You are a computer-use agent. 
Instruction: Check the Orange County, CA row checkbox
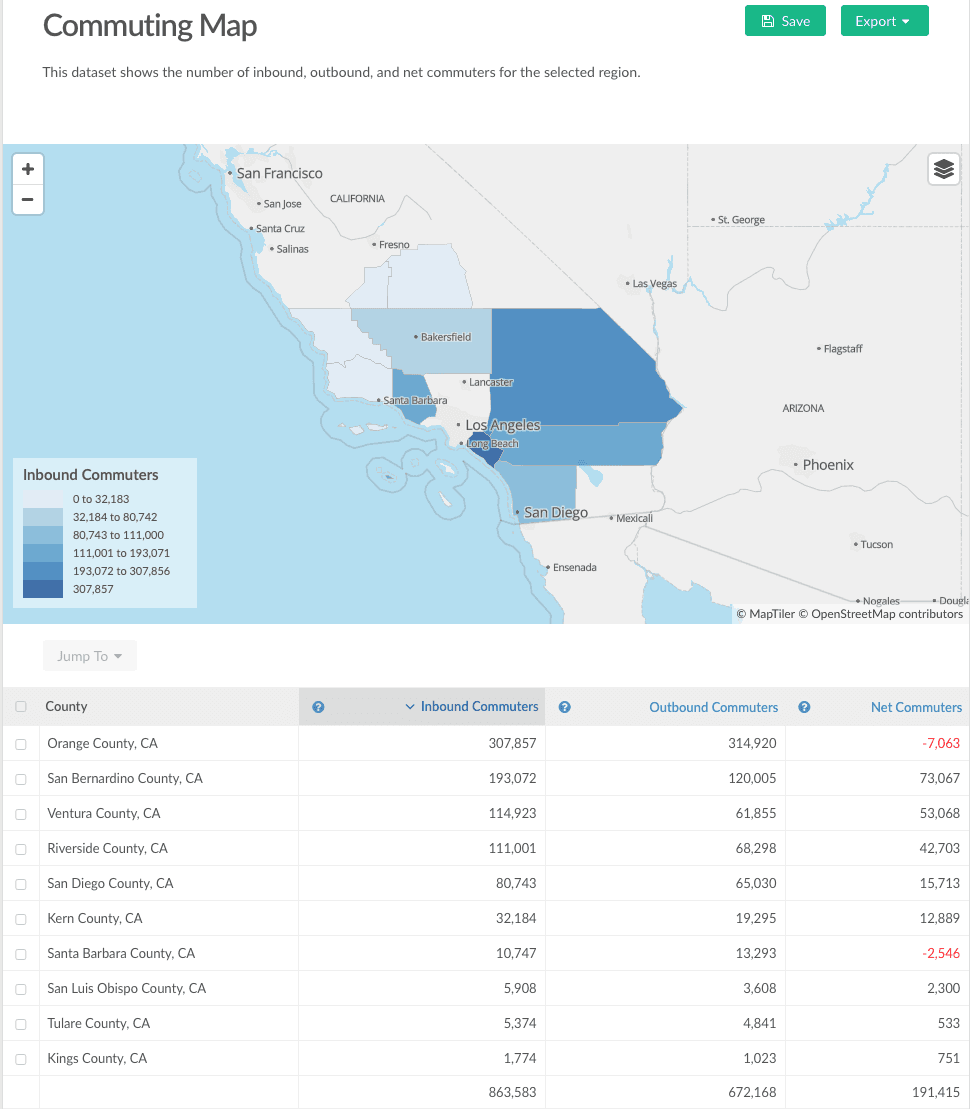(x=21, y=744)
